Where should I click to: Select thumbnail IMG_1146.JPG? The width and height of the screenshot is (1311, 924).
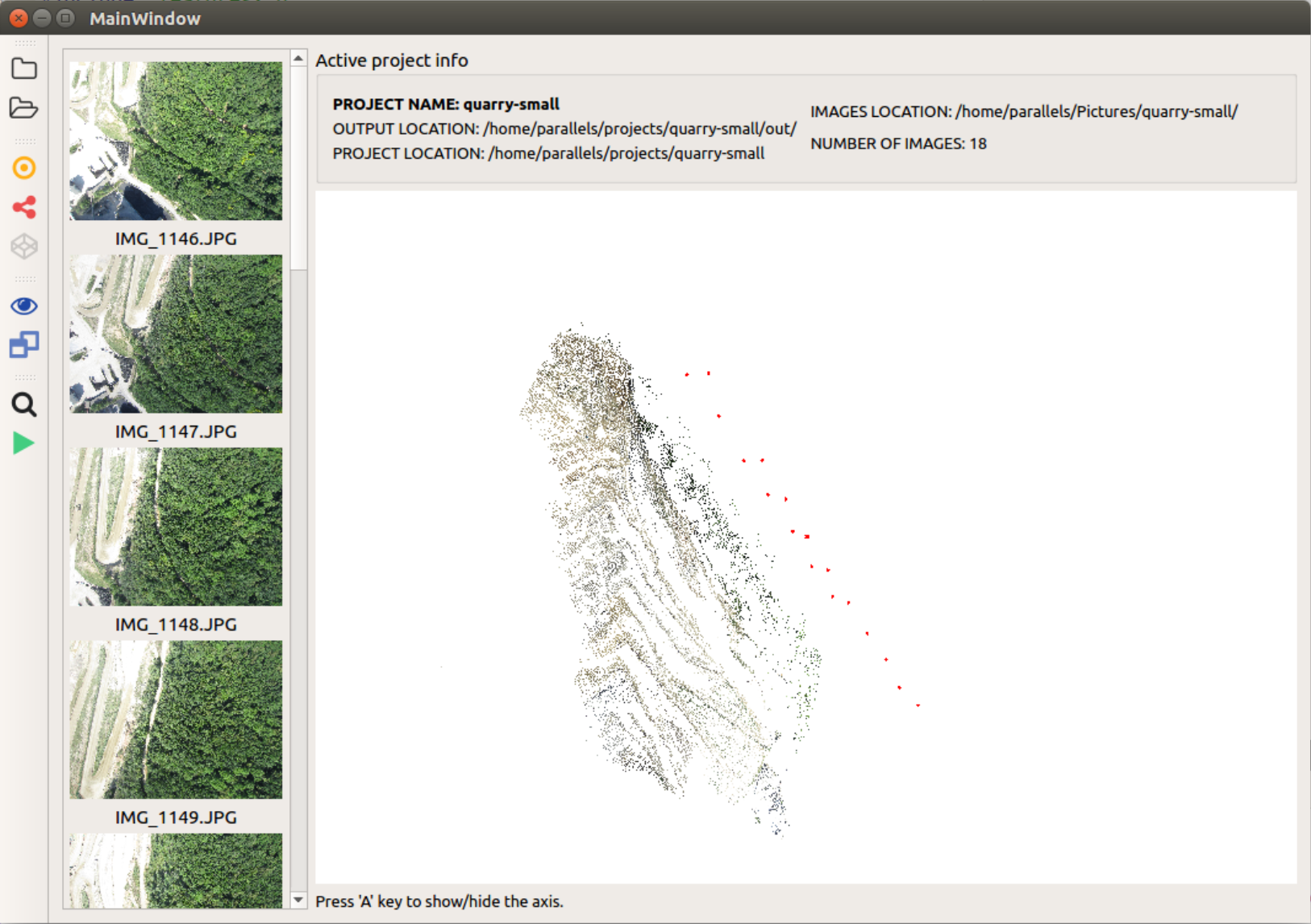click(x=176, y=141)
